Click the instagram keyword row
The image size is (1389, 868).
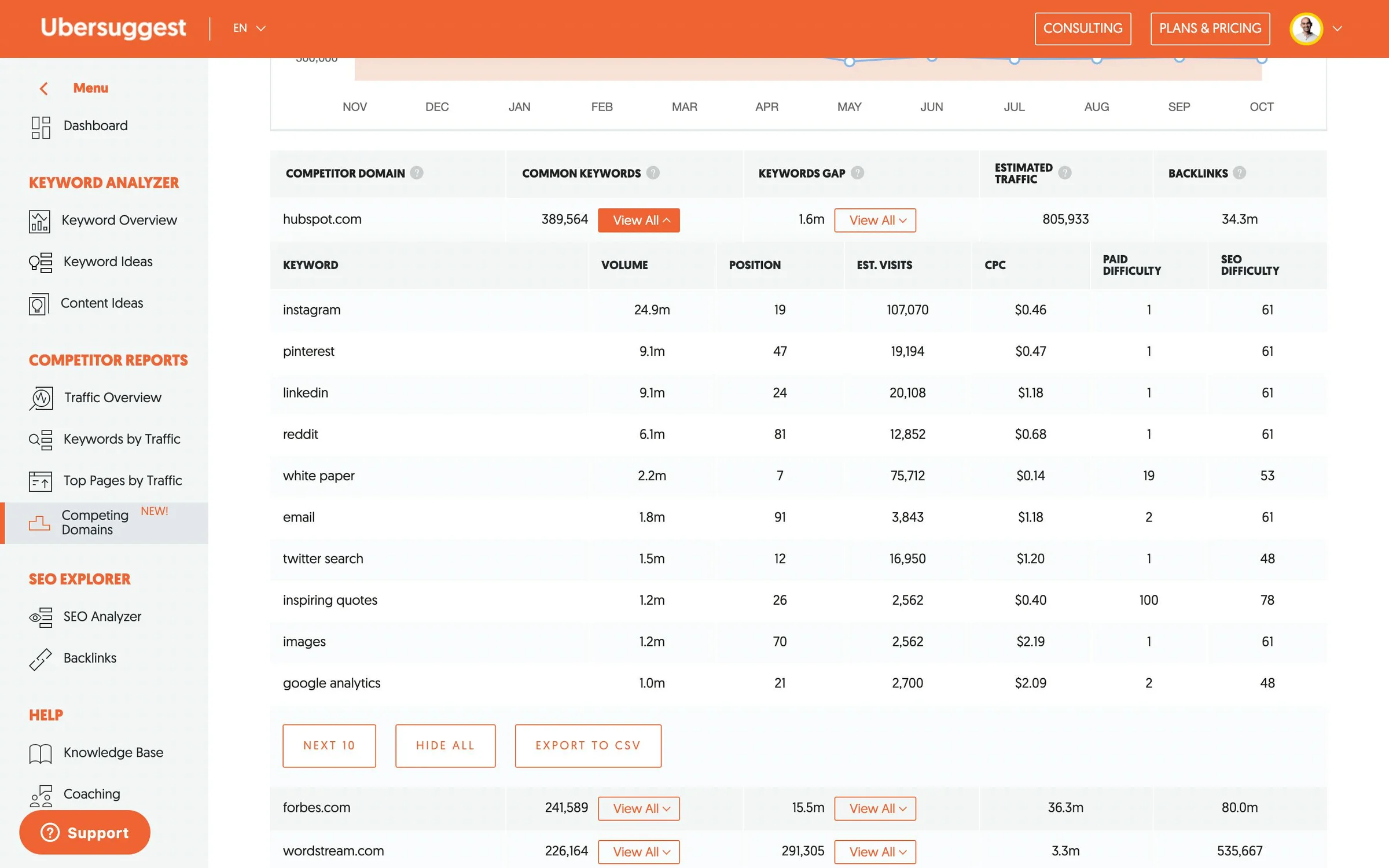pyautogui.click(x=798, y=310)
